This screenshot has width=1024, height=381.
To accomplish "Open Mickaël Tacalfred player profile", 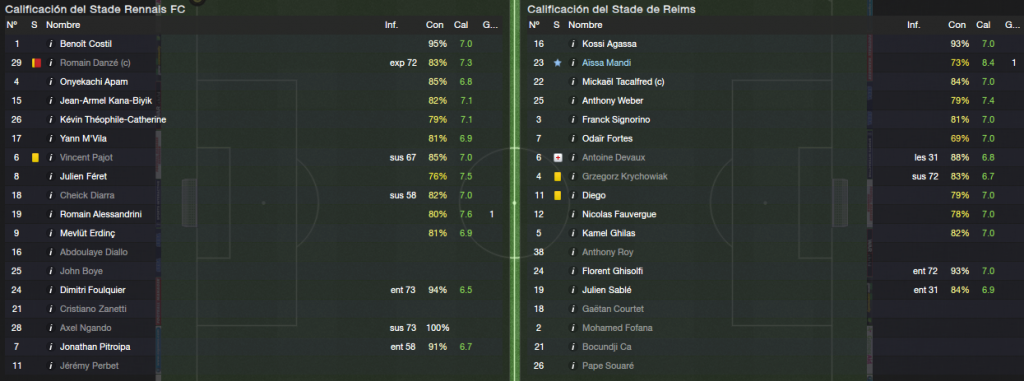I will (x=623, y=82).
